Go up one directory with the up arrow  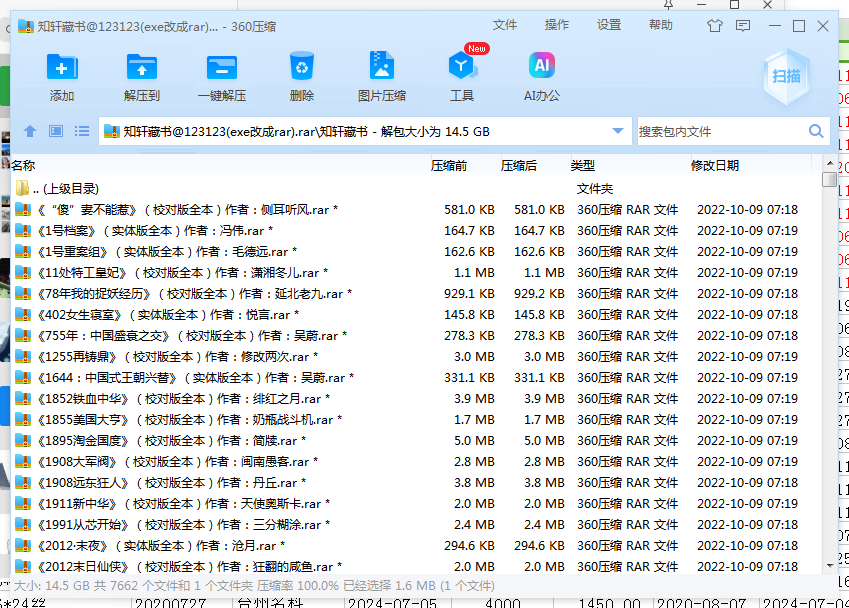click(30, 131)
